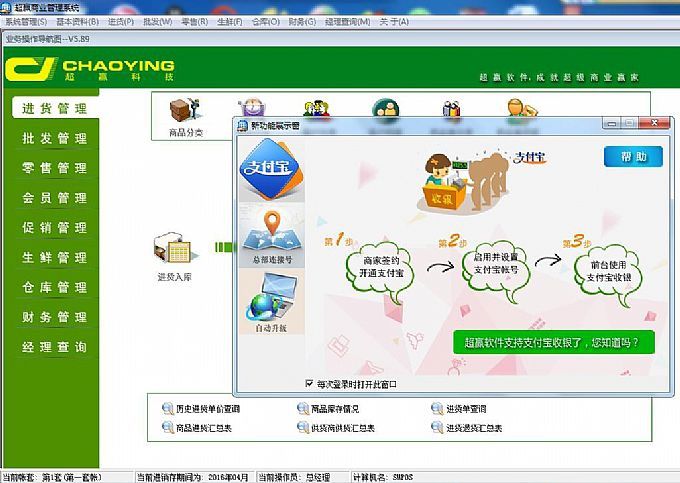This screenshot has height=483, width=680.
Task: Click the magnifier icon beside 历史进货单价查询
Action: (167, 408)
